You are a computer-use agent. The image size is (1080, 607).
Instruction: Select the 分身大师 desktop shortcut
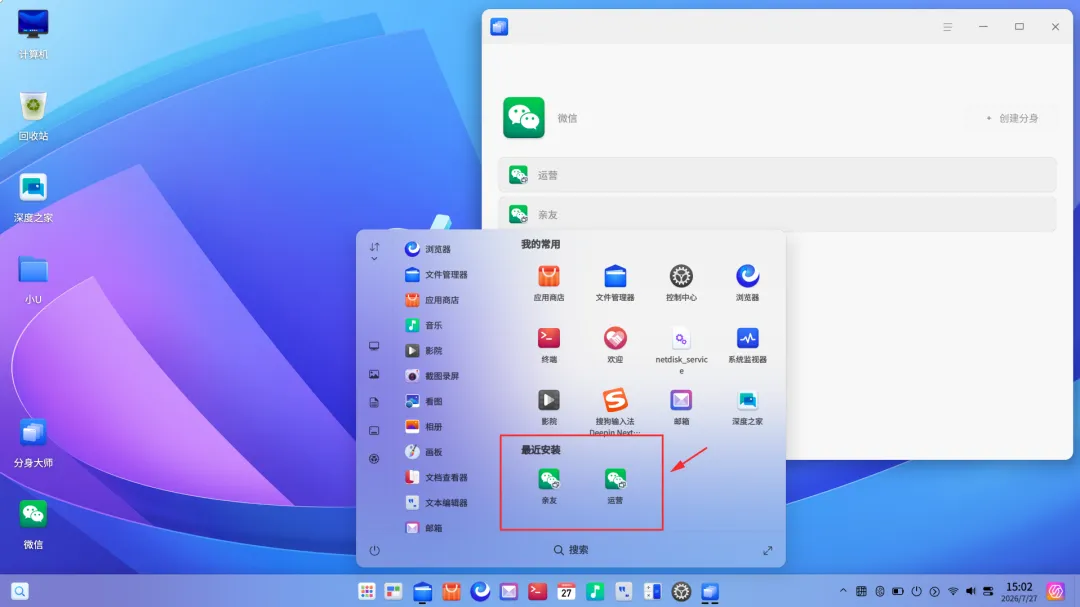(33, 443)
